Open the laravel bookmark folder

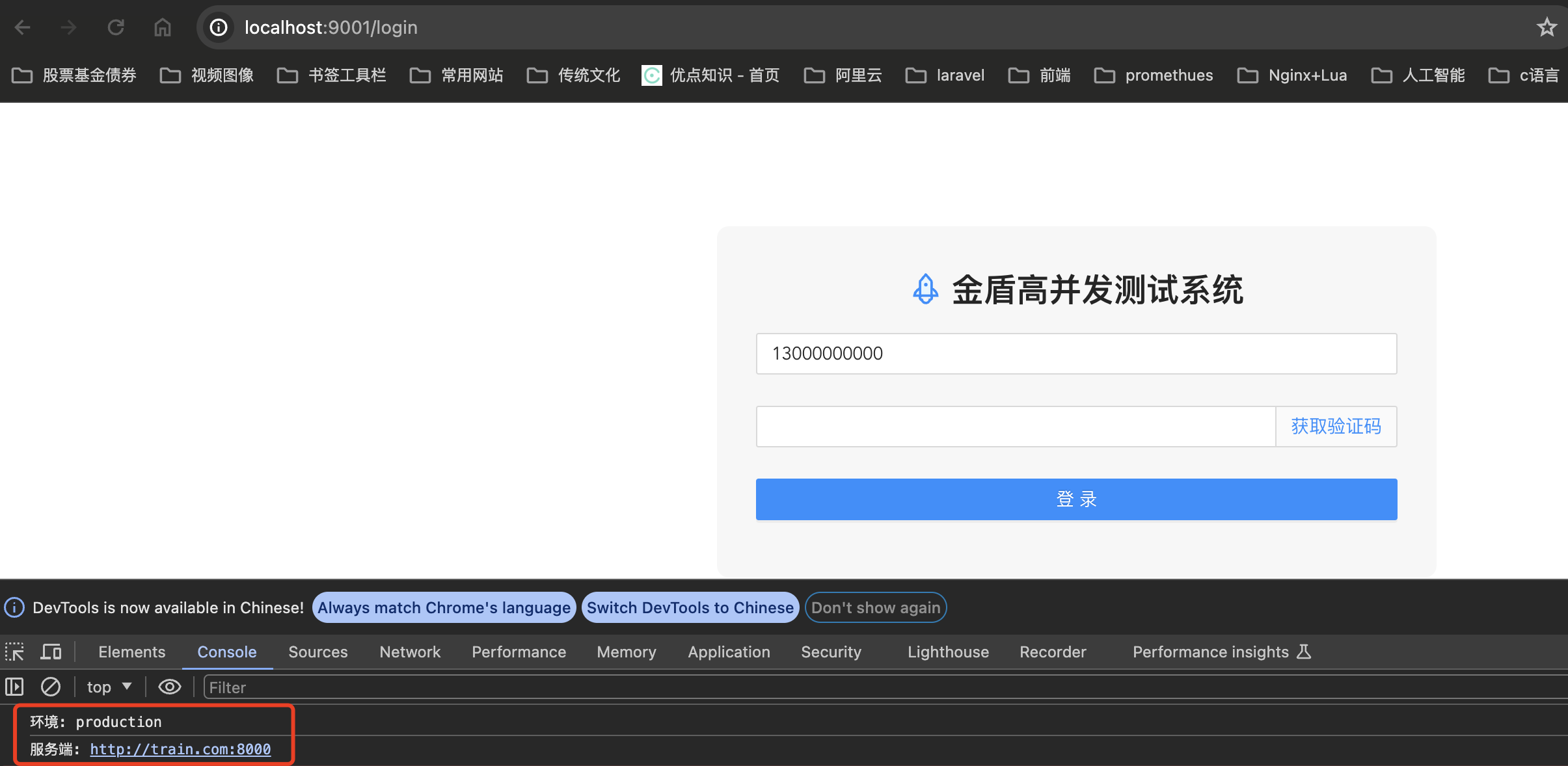[945, 75]
